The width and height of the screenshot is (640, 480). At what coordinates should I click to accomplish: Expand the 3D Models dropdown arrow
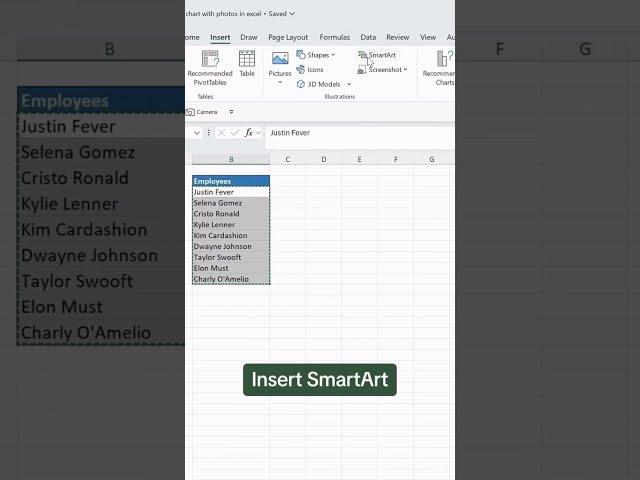349,85
